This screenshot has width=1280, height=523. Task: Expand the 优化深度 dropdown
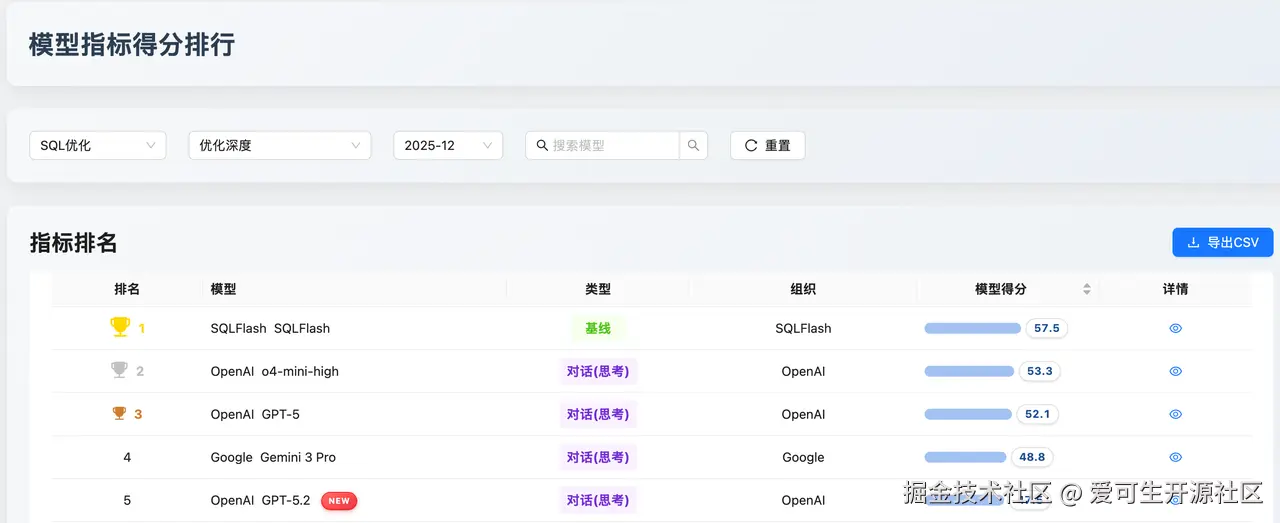pos(279,145)
